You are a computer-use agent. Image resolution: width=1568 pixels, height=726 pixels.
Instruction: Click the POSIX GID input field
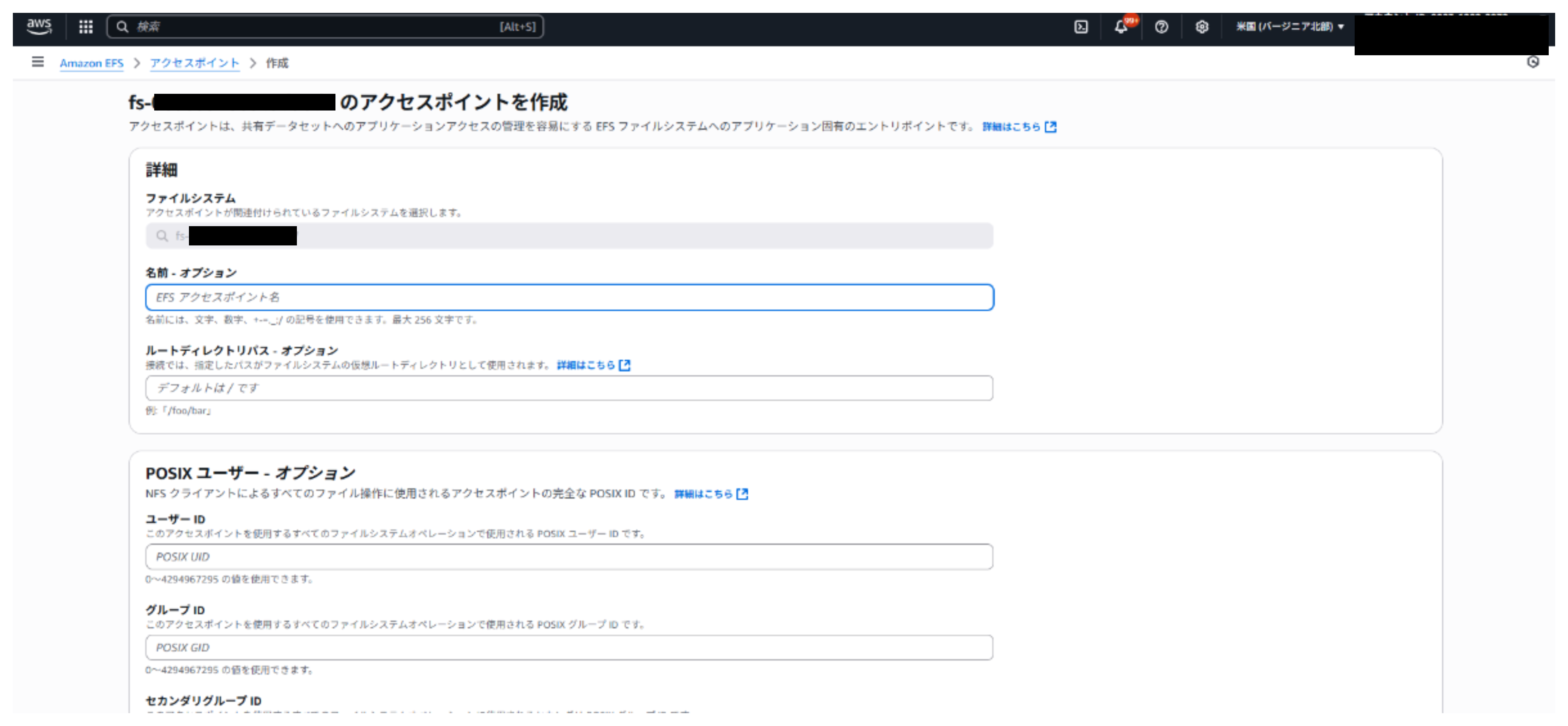tap(569, 648)
